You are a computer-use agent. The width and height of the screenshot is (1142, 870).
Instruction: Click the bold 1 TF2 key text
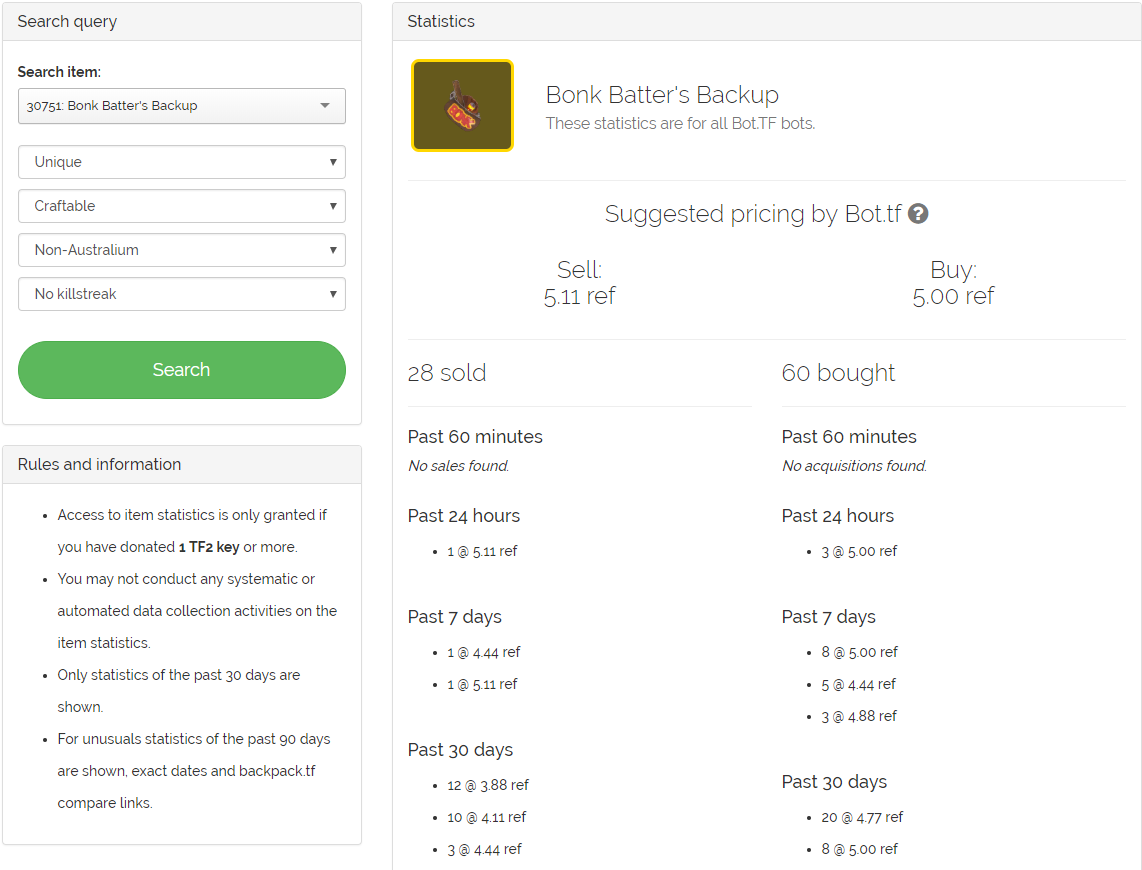(x=208, y=547)
